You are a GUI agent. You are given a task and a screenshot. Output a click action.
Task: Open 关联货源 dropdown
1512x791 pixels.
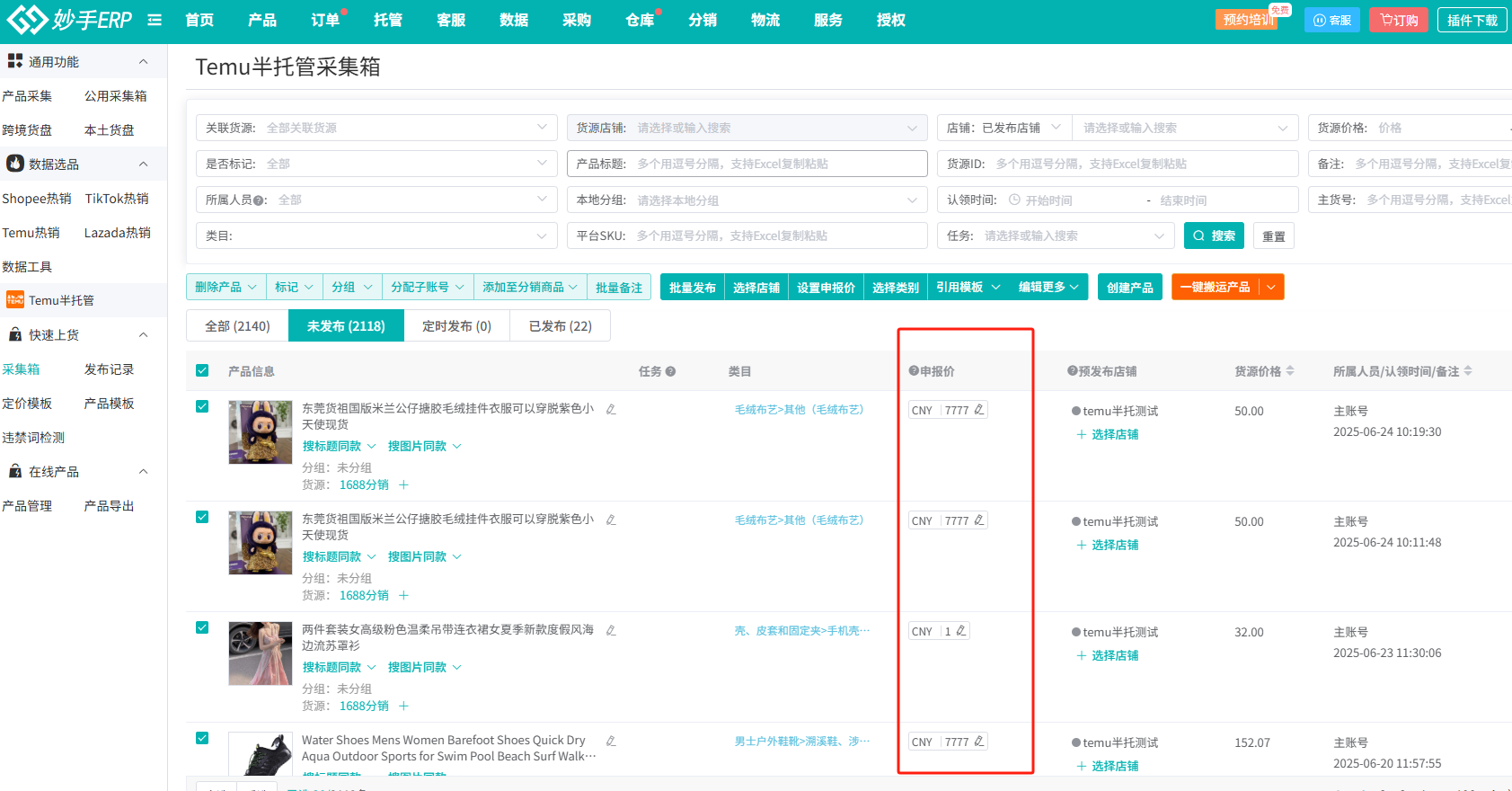[376, 128]
